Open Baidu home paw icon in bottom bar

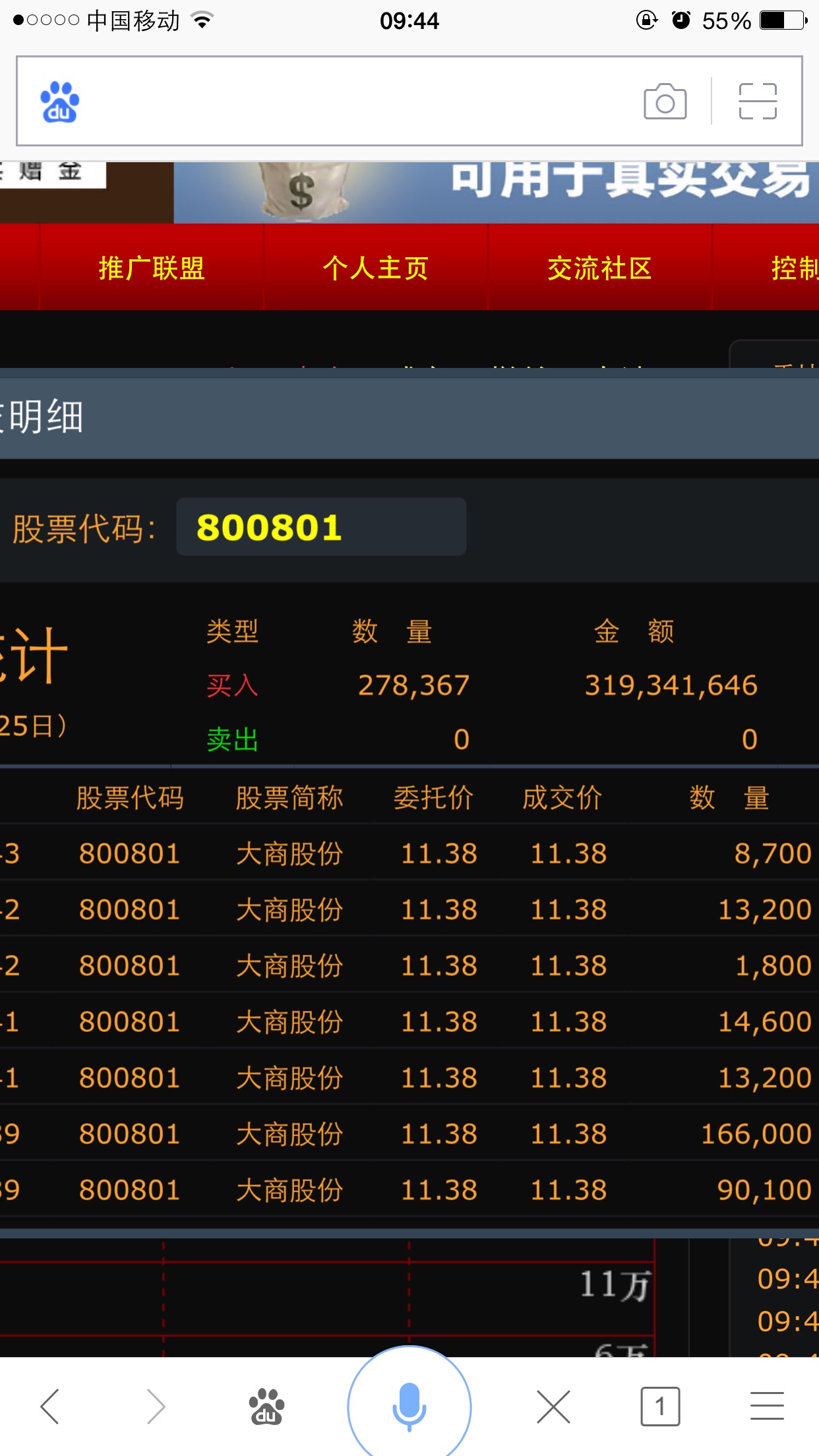tap(266, 1406)
